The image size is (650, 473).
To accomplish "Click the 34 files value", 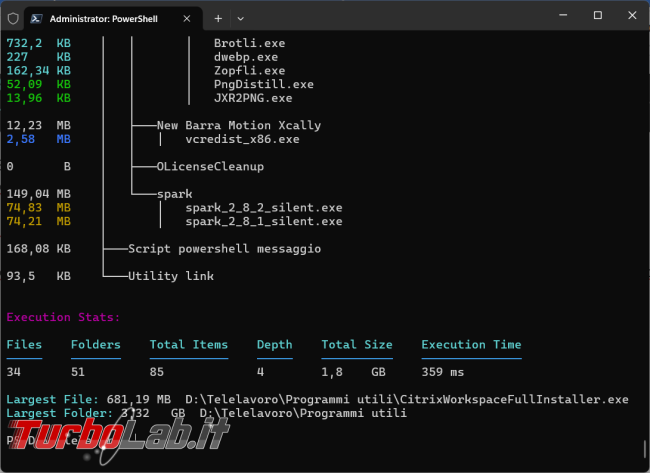I will (x=14, y=372).
